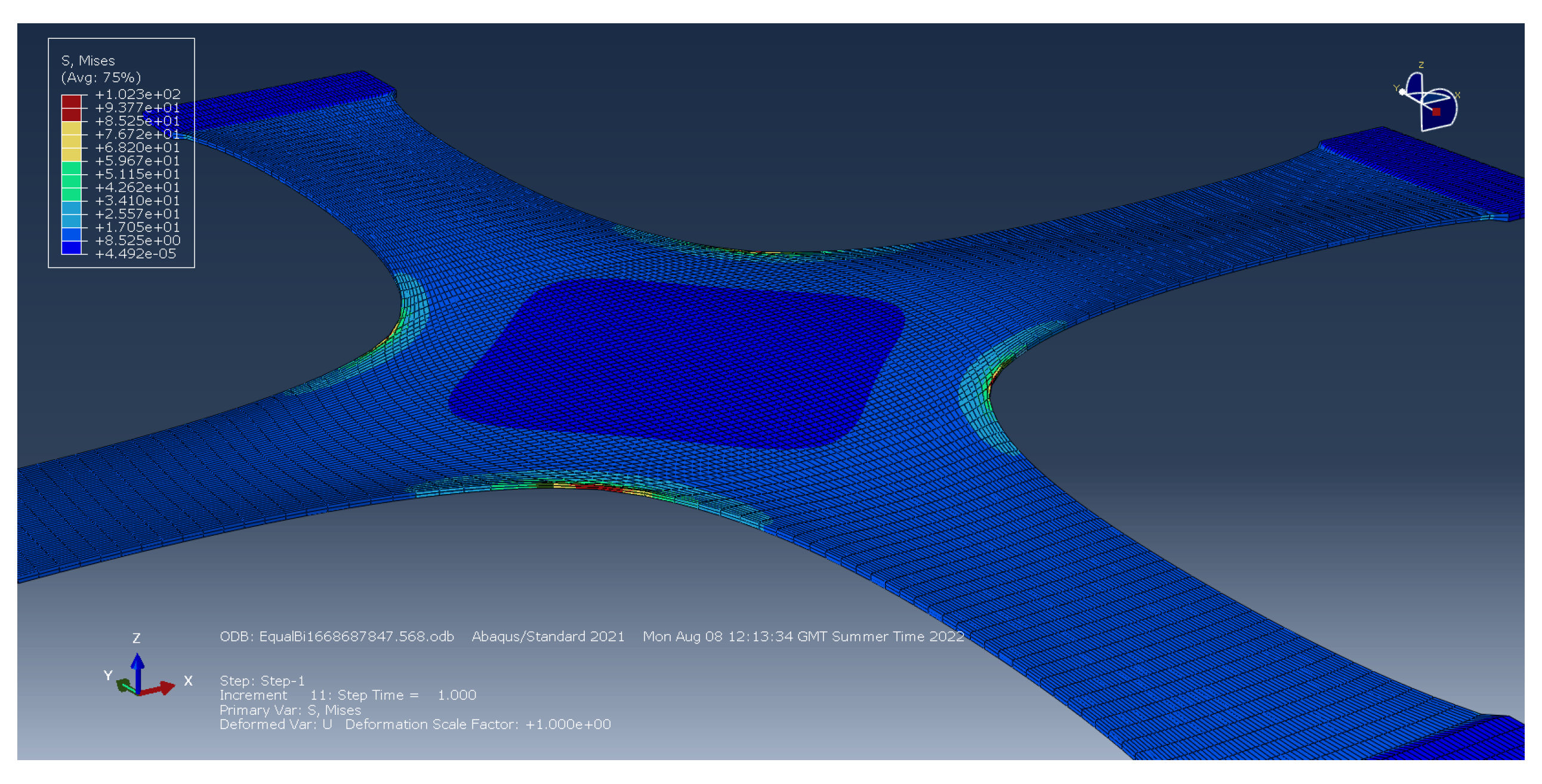1542x784 pixels.
Task: Click the Primary Var: S, Mises text
Action: tap(291, 710)
